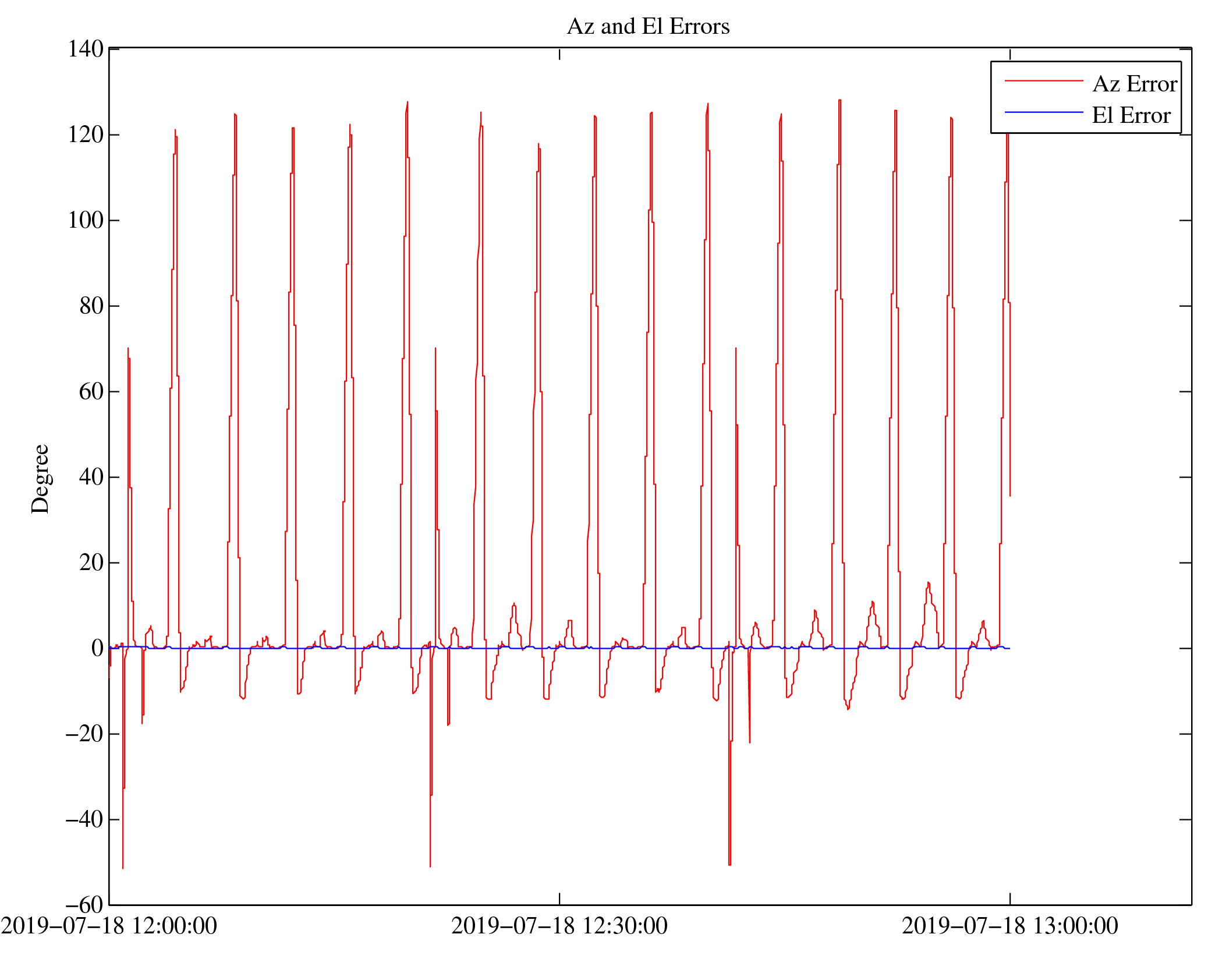Click the 20 y-axis tick label
This screenshot has height=980, width=1208.
[91, 562]
